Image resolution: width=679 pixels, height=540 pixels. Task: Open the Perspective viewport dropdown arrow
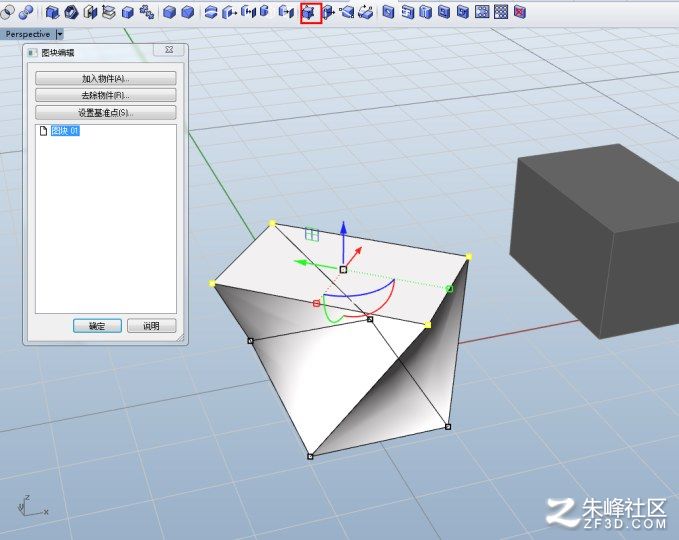[x=60, y=34]
